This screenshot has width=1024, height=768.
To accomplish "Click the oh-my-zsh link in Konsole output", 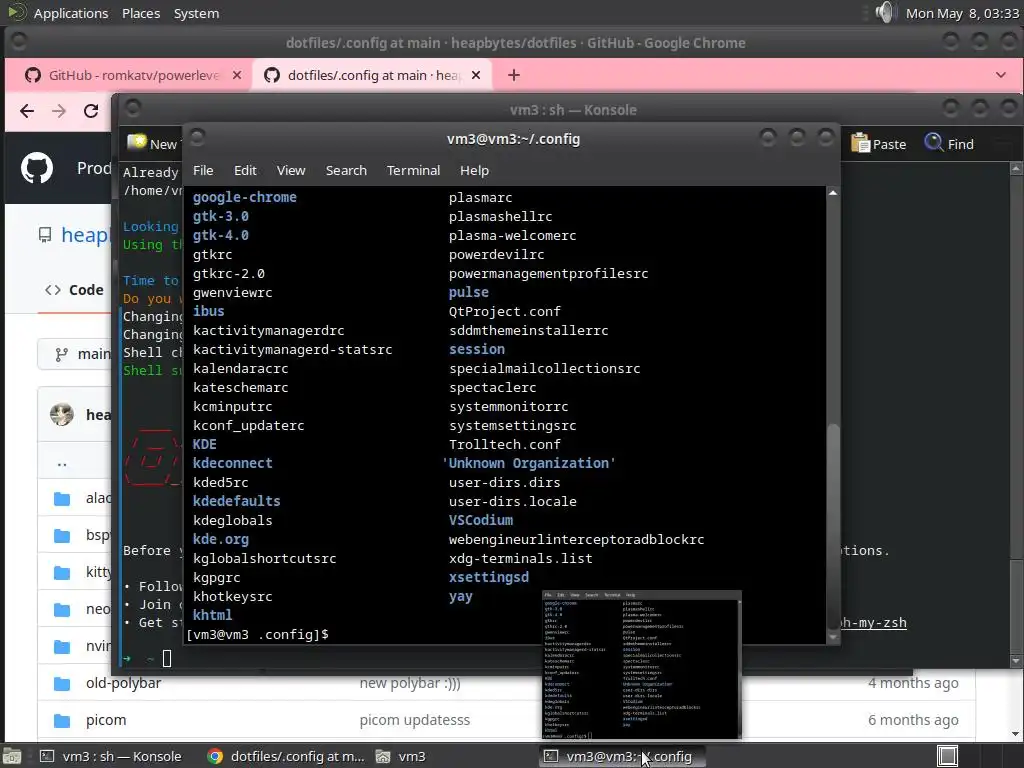I will (x=874, y=622).
